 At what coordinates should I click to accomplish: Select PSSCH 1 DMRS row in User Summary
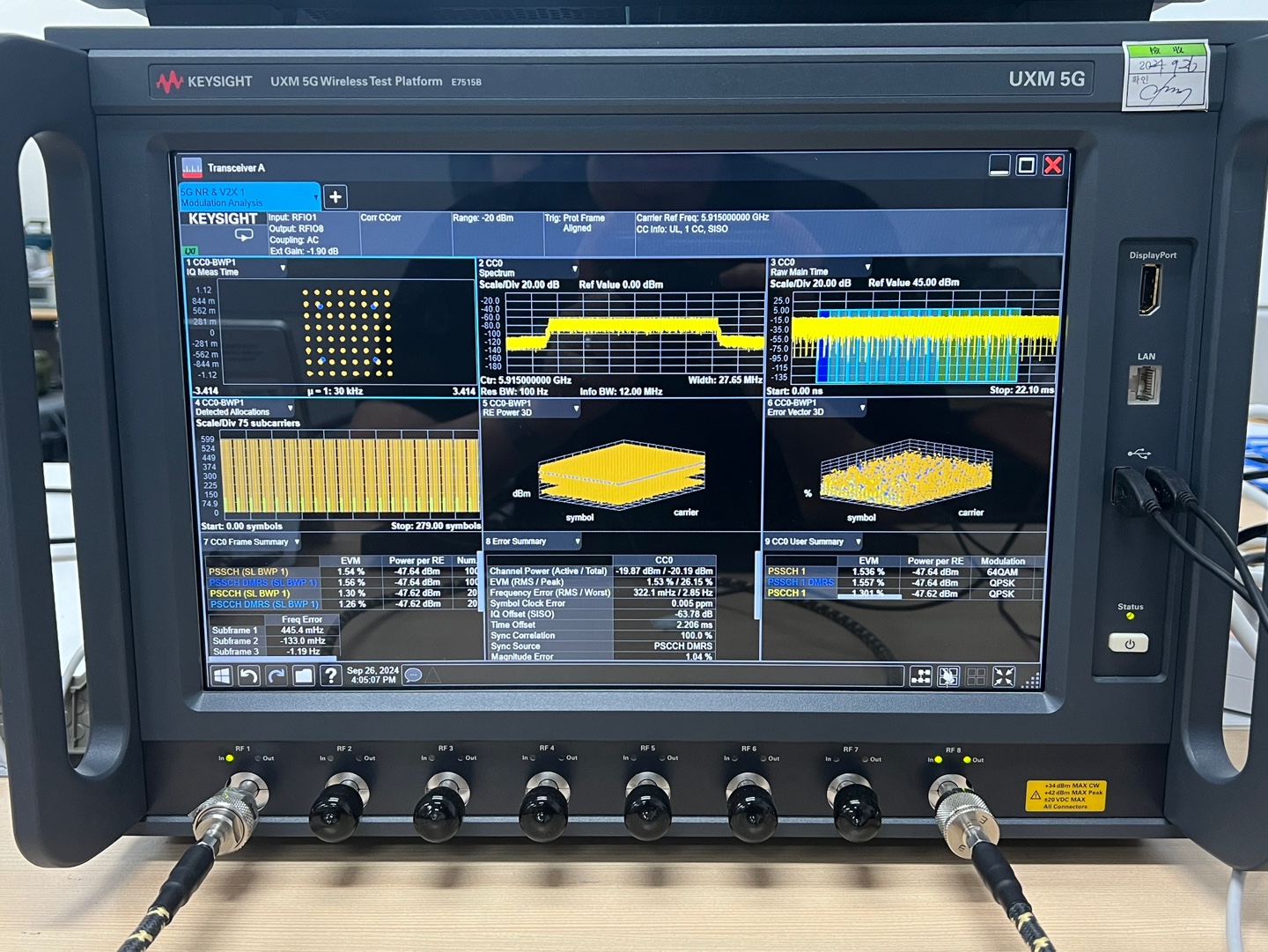pyautogui.click(x=904, y=582)
